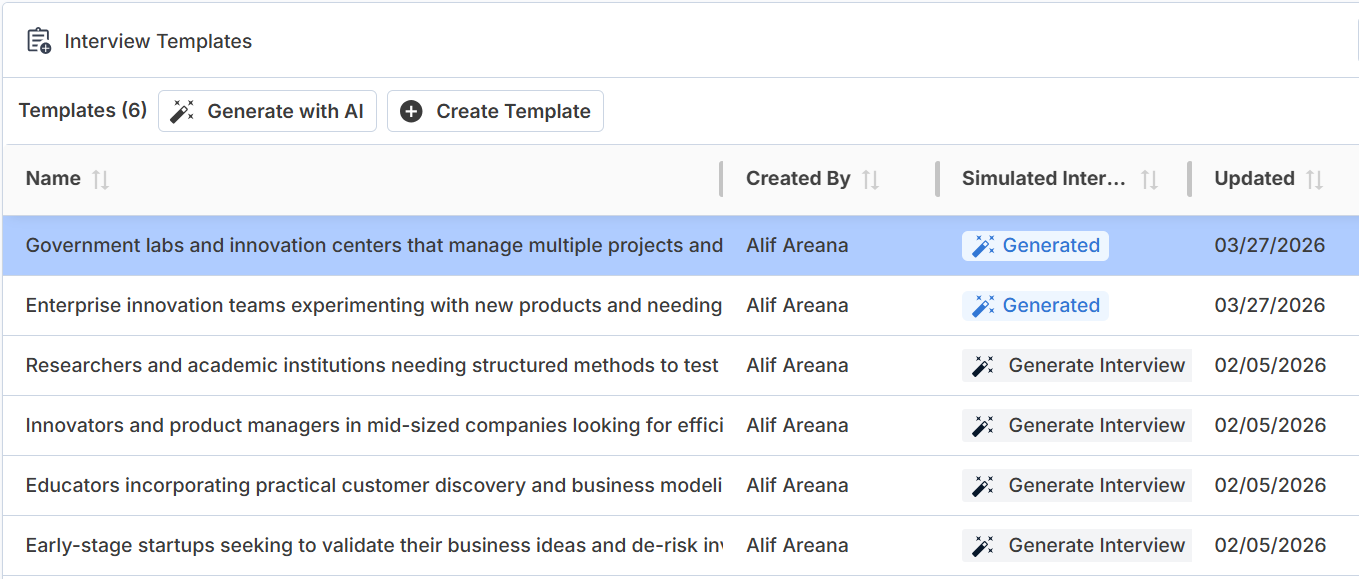Click the Generate with AI button
The image size is (1359, 579).
267,111
